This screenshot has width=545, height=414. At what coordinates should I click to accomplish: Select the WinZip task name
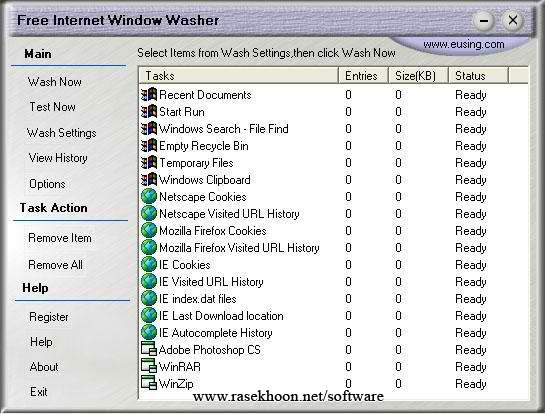tap(176, 384)
